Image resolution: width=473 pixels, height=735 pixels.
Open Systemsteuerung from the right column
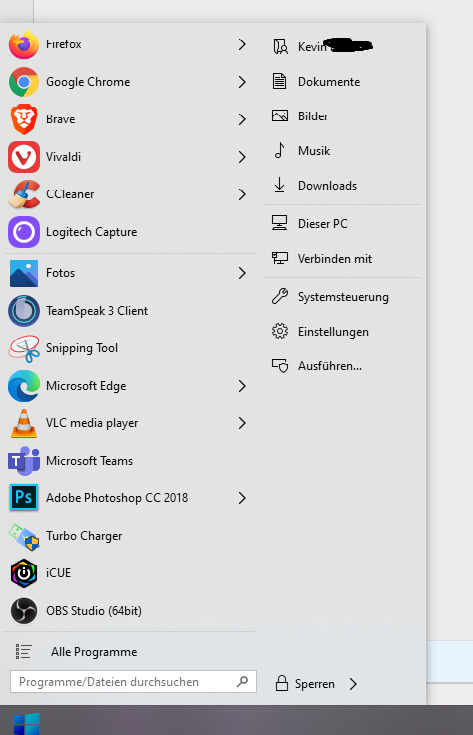click(342, 297)
